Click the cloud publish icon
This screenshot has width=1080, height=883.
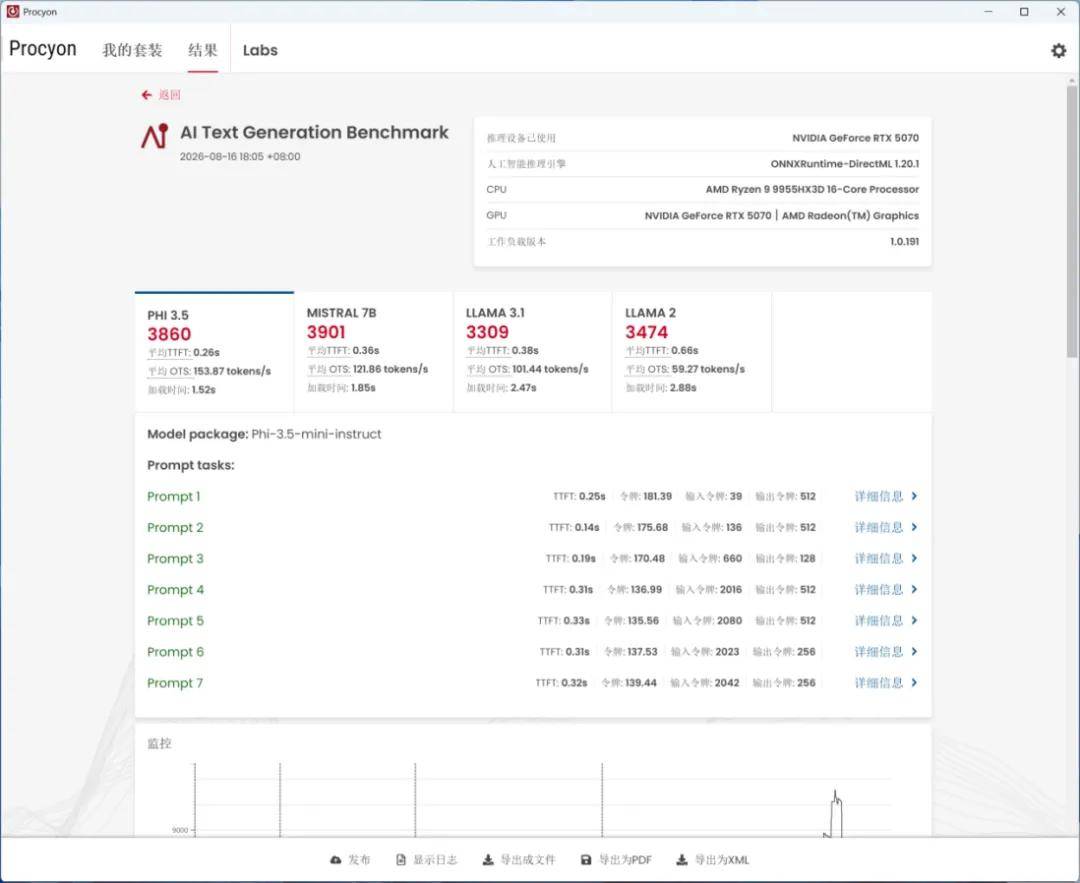pos(335,860)
